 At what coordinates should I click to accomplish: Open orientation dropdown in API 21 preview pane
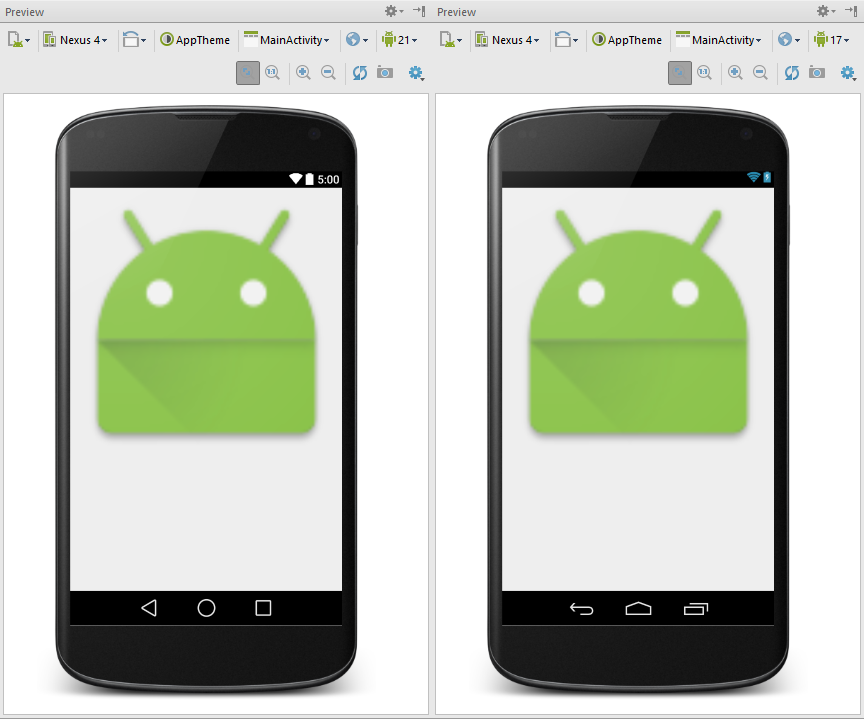134,40
